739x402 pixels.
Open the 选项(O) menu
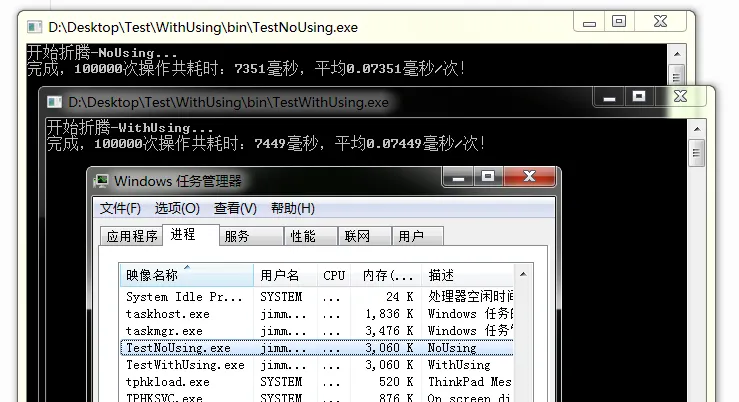pyautogui.click(x=177, y=208)
